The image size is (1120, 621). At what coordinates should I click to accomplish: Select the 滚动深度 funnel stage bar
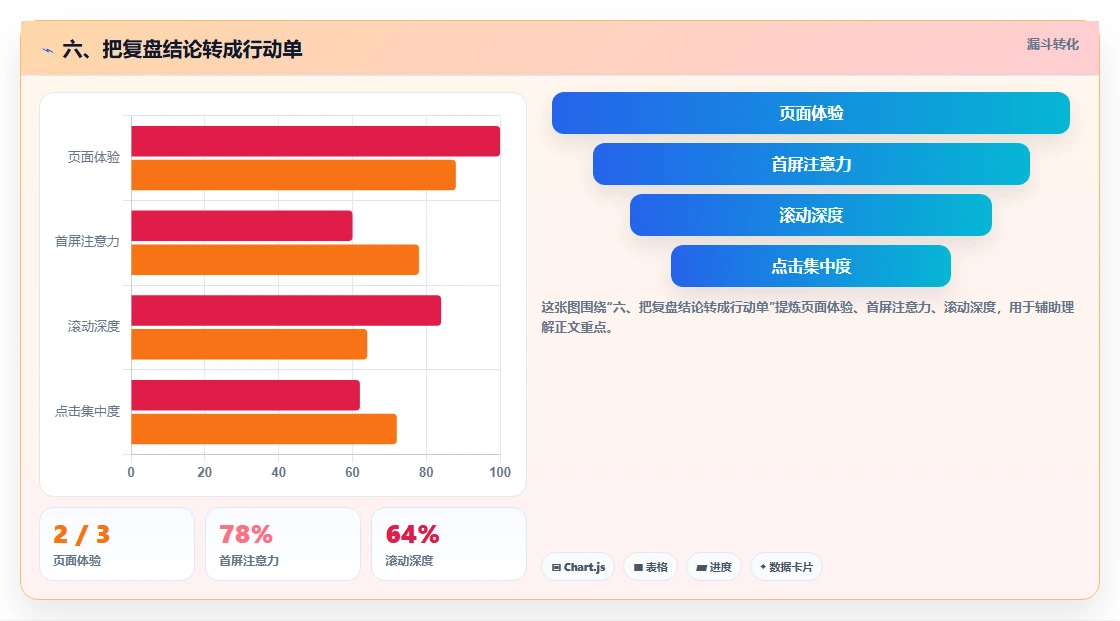click(811, 215)
